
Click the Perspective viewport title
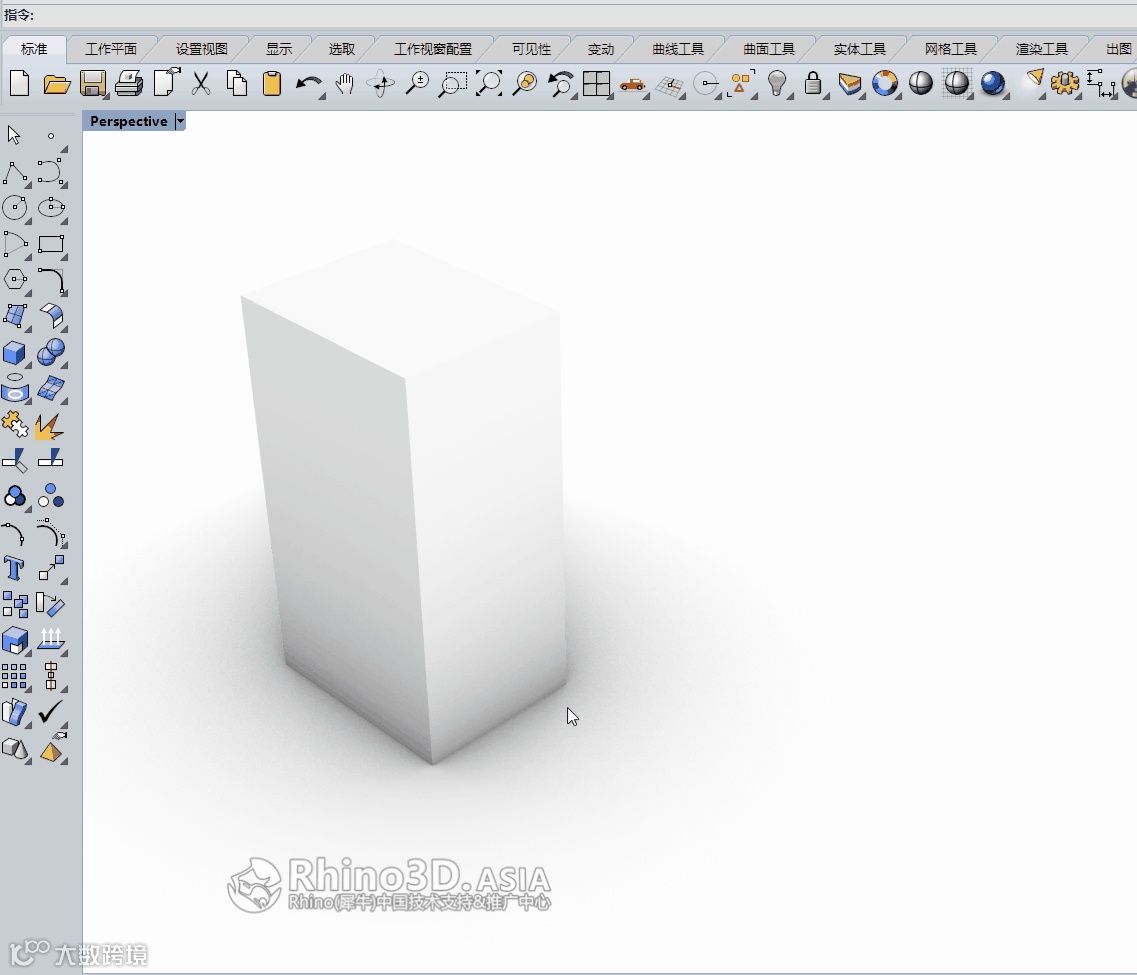pyautogui.click(x=128, y=121)
